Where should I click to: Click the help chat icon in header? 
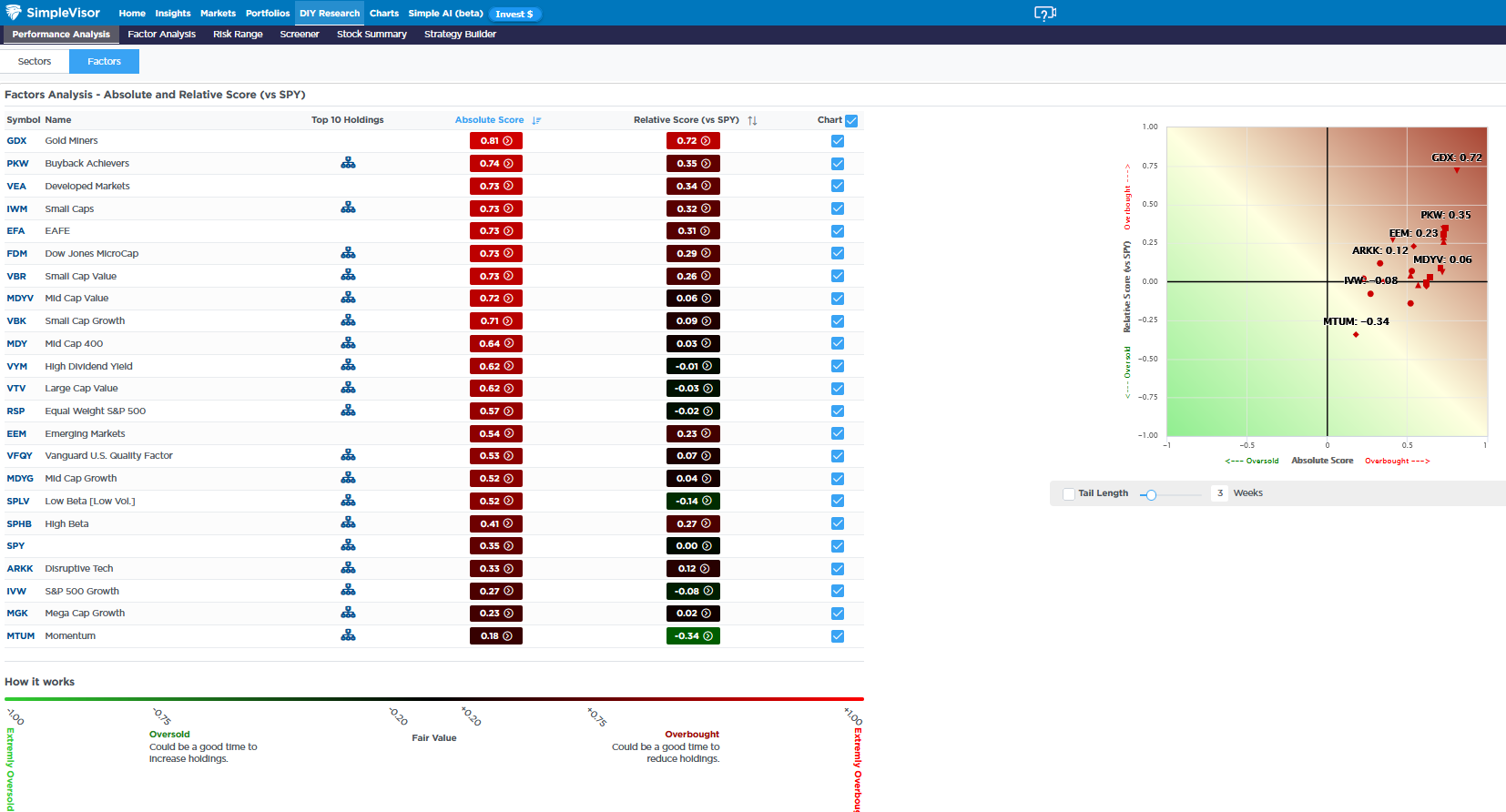click(1044, 13)
